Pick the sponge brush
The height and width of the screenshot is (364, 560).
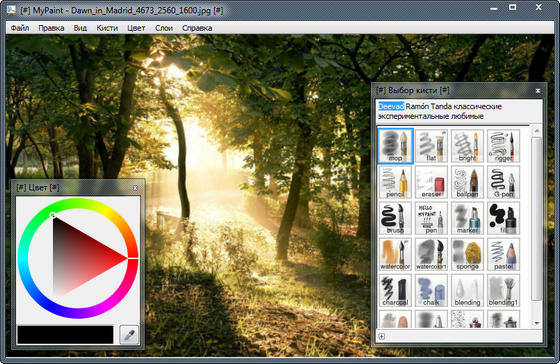468,254
